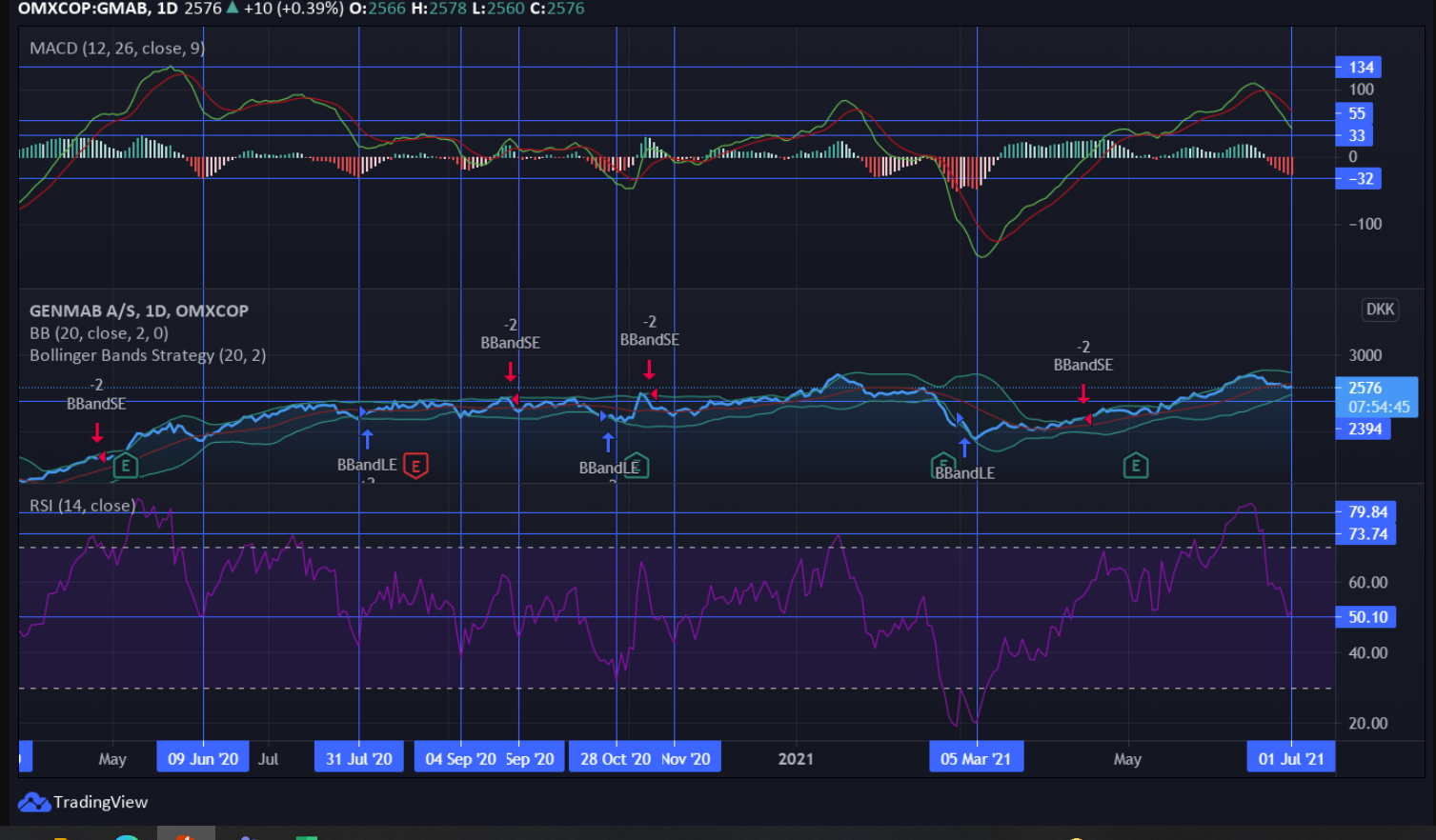Click the green E marker near May 2020
1436x840 pixels.
click(126, 466)
